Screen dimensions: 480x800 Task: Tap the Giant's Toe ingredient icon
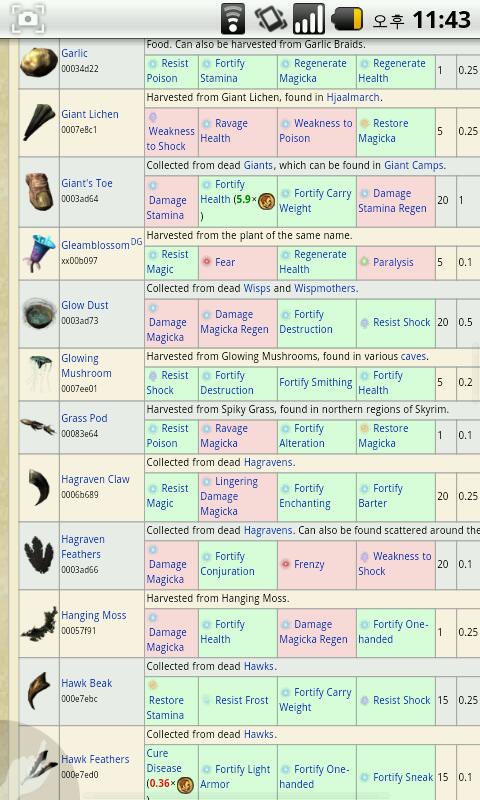39,191
